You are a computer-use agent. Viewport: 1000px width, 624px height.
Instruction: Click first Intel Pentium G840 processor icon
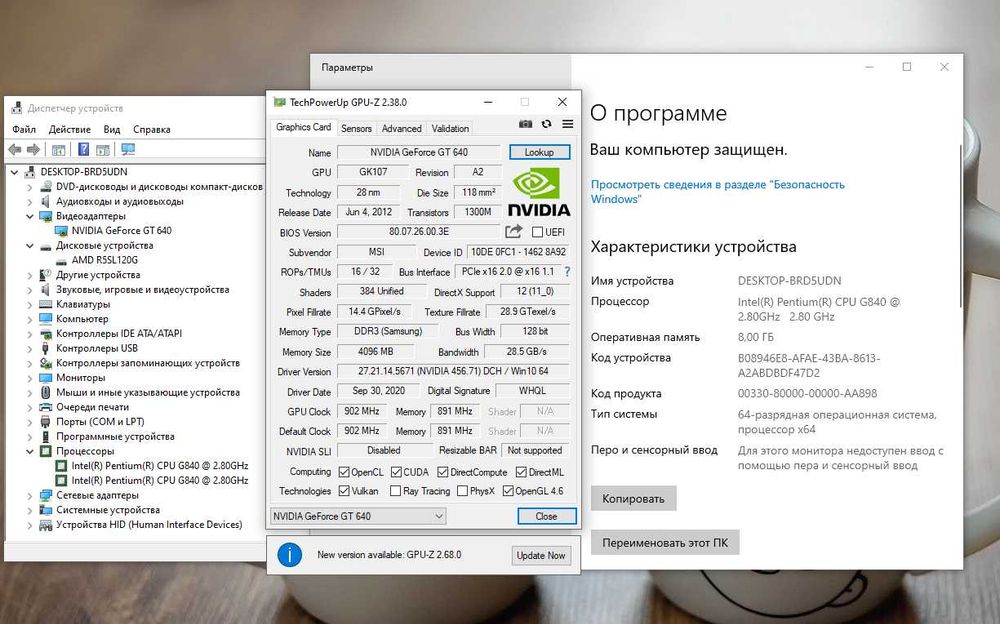click(61, 465)
